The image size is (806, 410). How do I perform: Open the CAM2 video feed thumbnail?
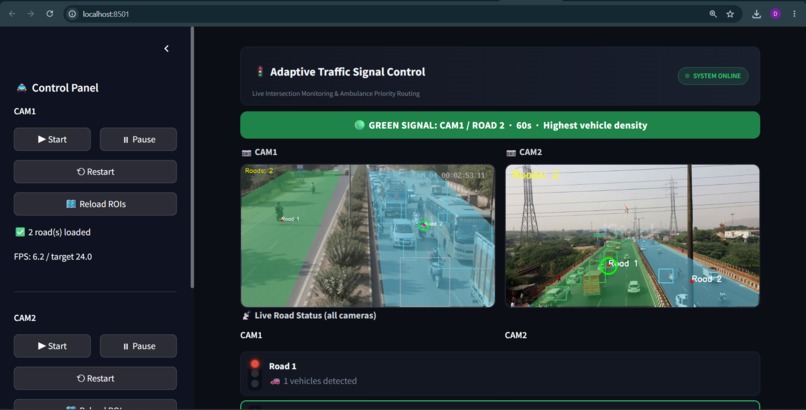[632, 236]
